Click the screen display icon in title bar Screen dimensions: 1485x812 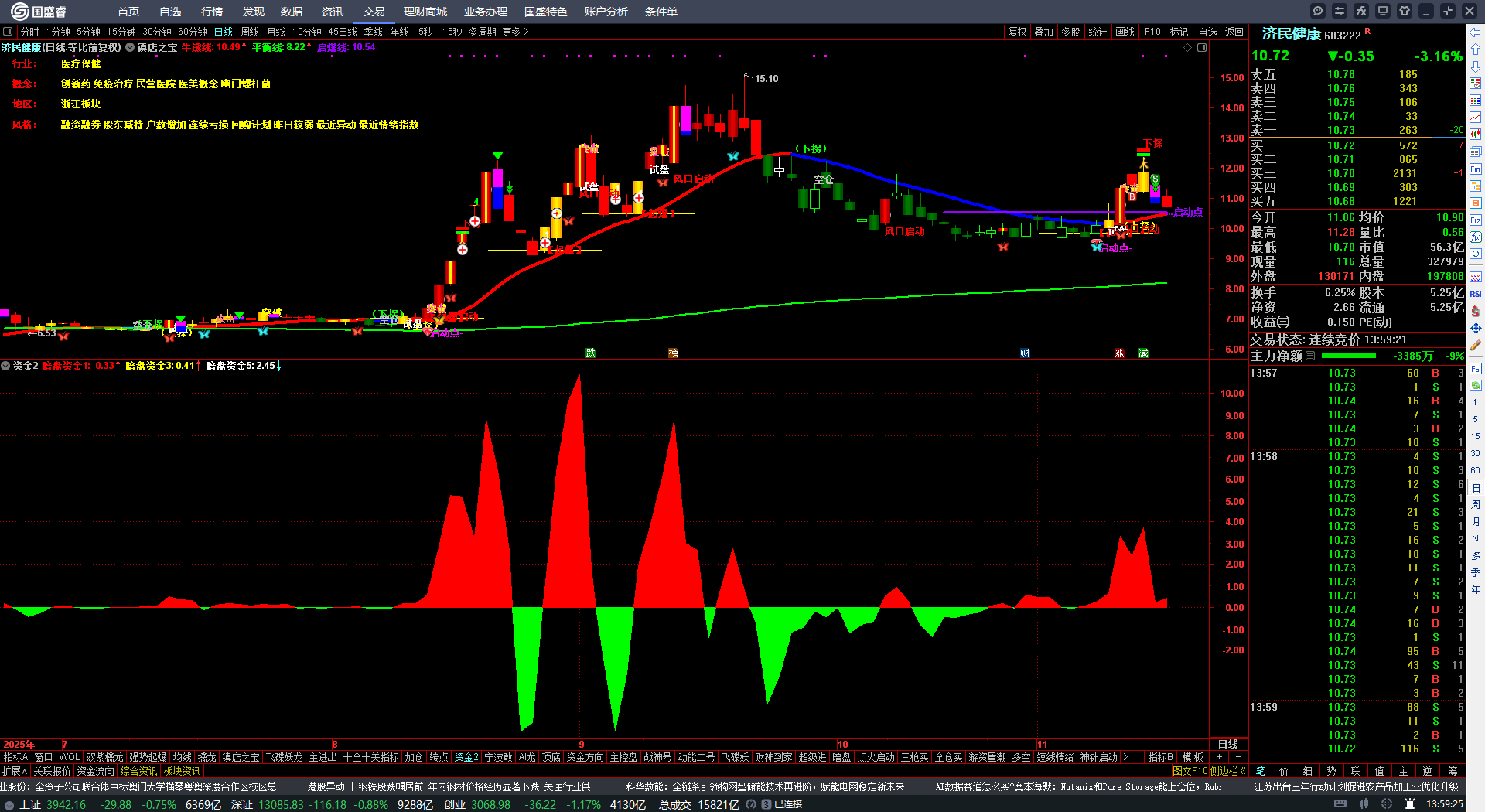coord(1383,11)
